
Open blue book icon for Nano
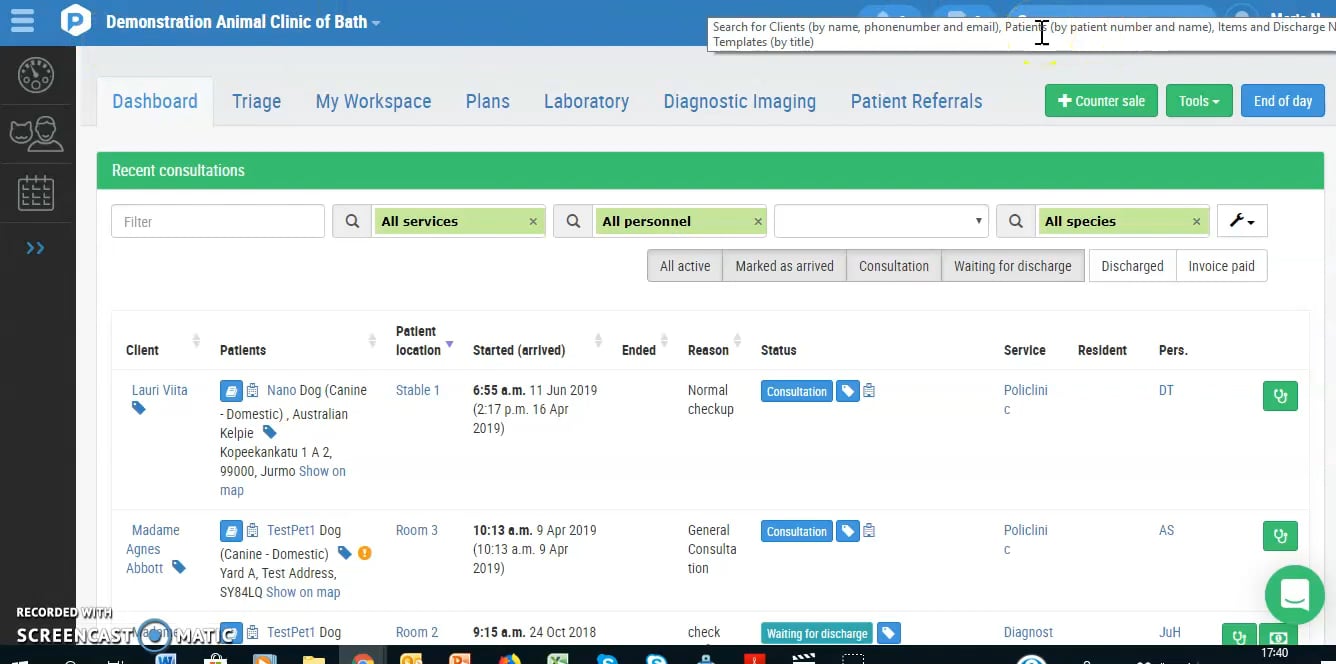point(231,391)
